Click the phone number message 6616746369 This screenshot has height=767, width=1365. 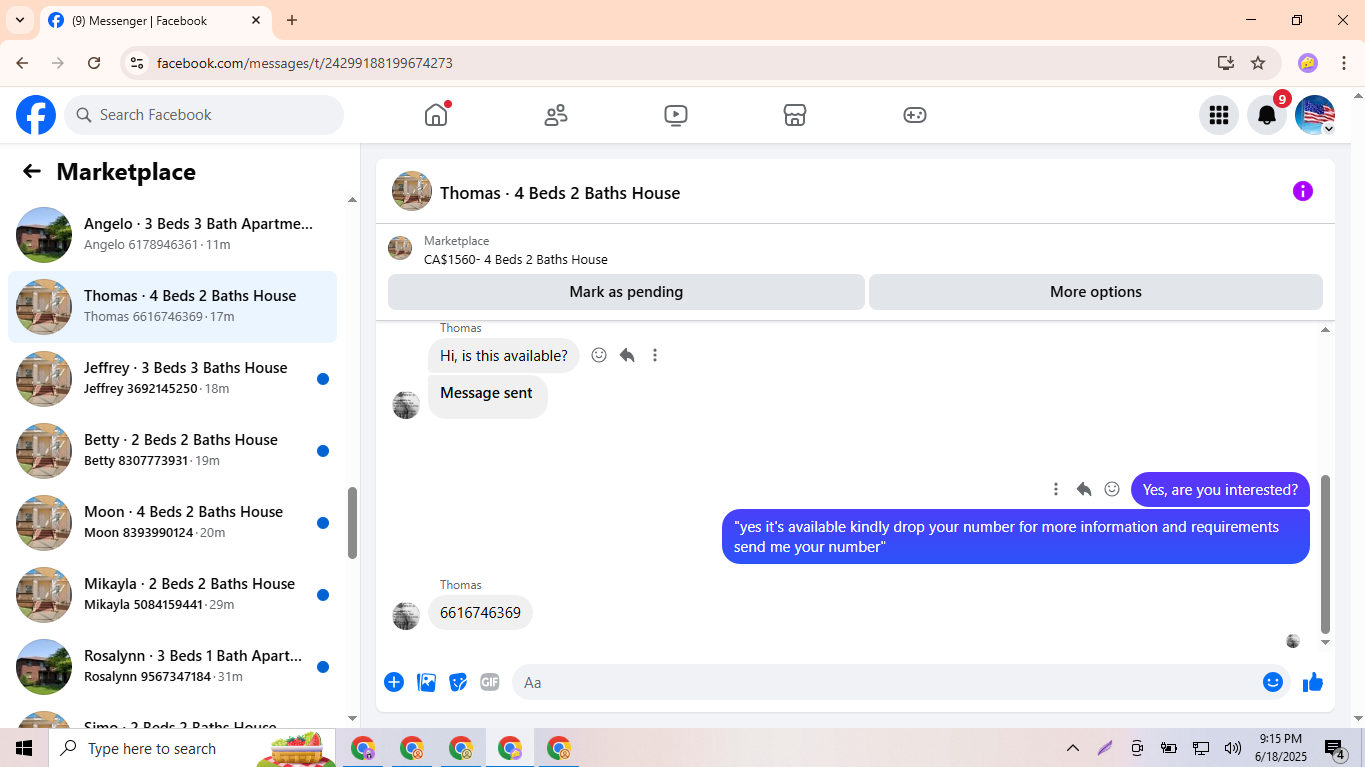pos(480,612)
